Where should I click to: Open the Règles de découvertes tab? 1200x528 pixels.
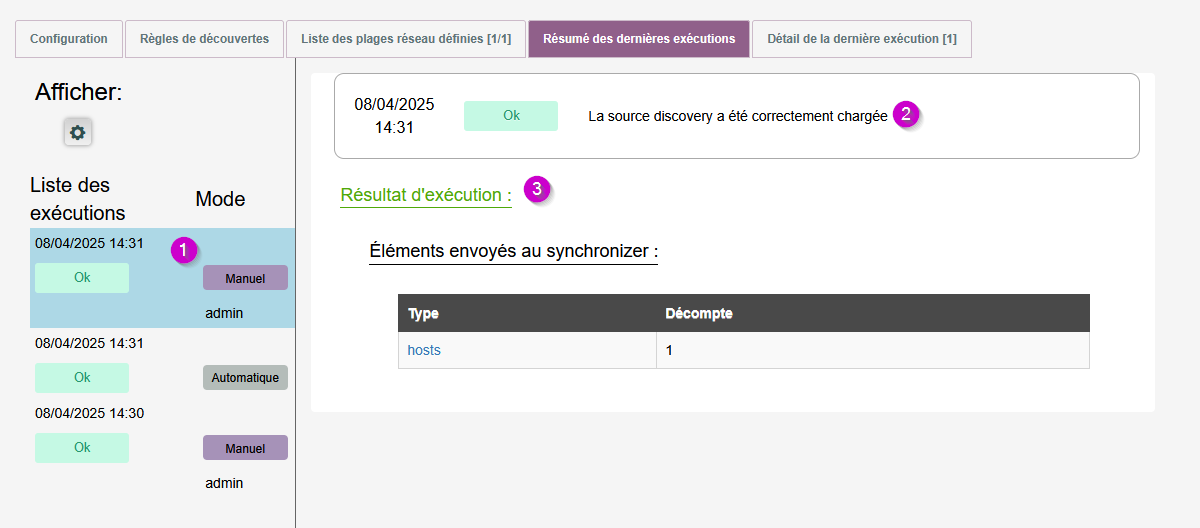(x=204, y=39)
